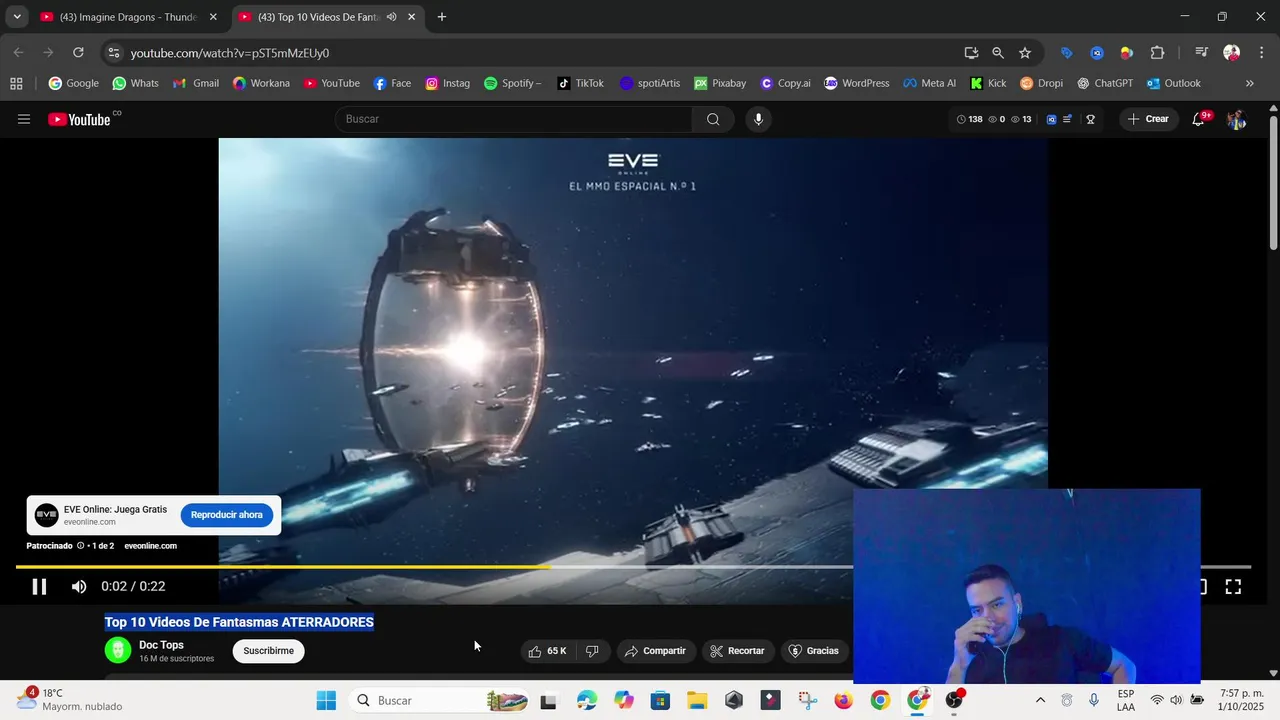The width and height of the screenshot is (1280, 720).
Task: Open the media control icon in toolbar
Action: pos(1201,53)
